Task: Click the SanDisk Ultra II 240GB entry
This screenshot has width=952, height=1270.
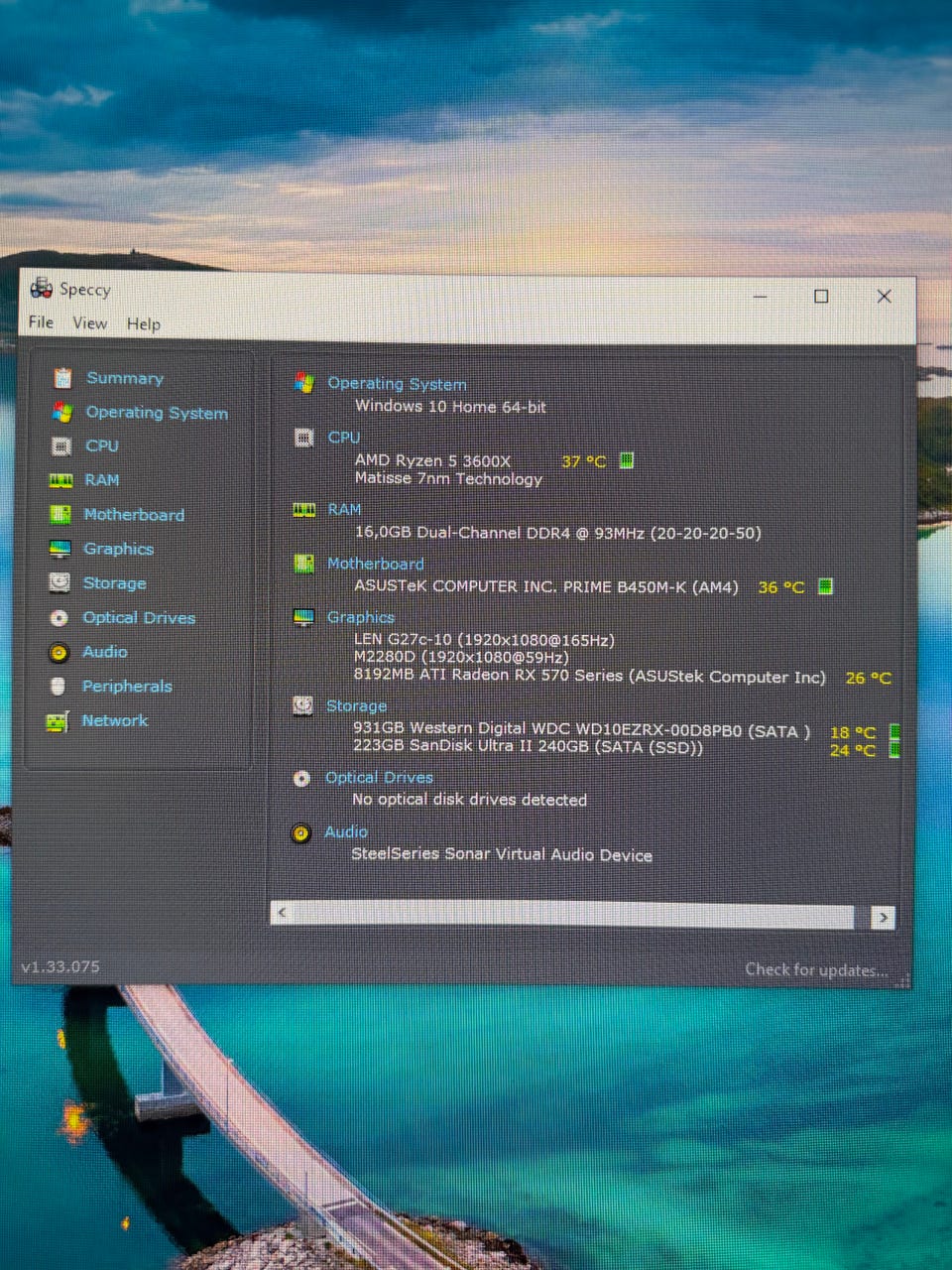Action: click(x=528, y=747)
